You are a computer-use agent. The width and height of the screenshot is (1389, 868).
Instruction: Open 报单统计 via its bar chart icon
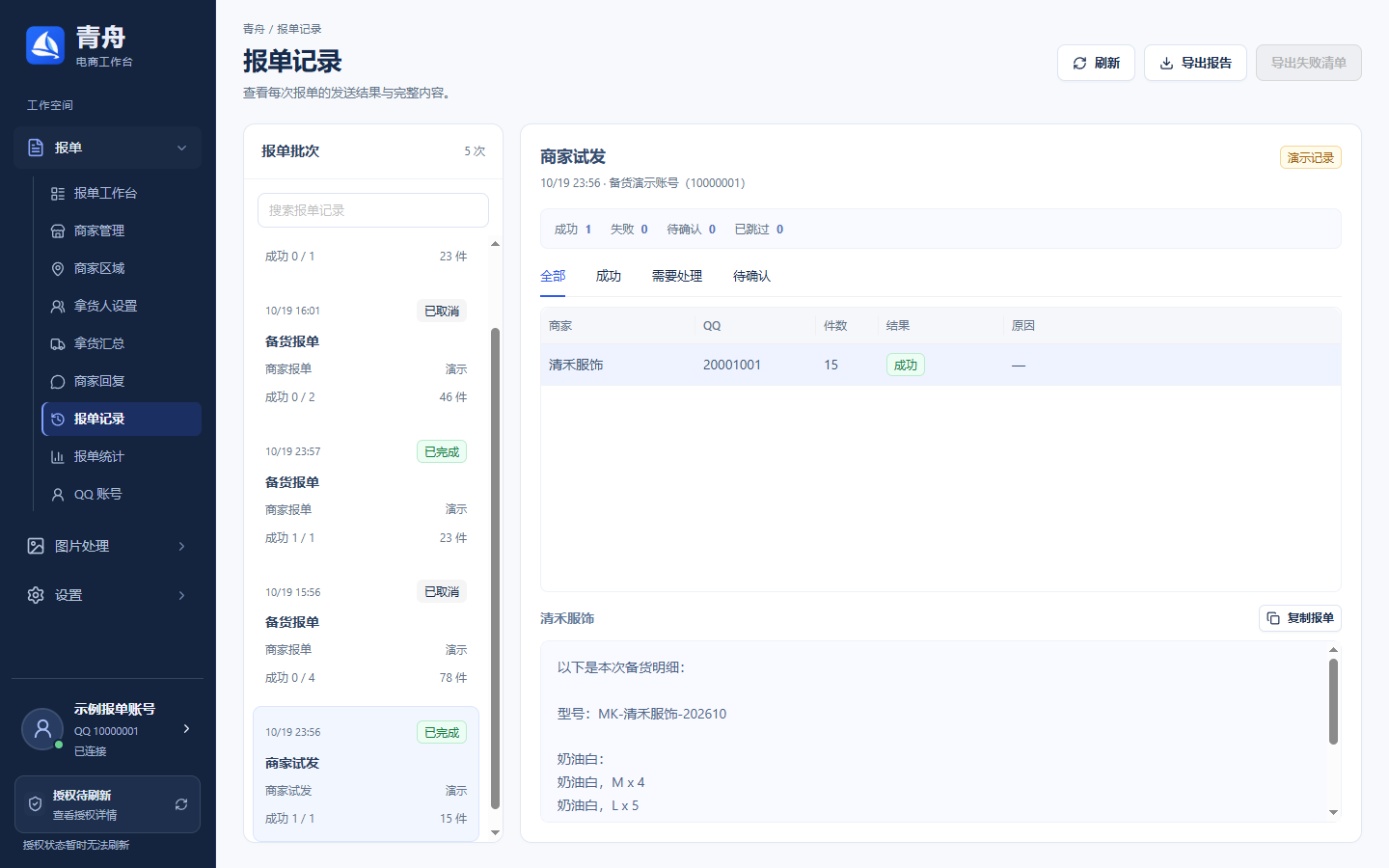58,456
